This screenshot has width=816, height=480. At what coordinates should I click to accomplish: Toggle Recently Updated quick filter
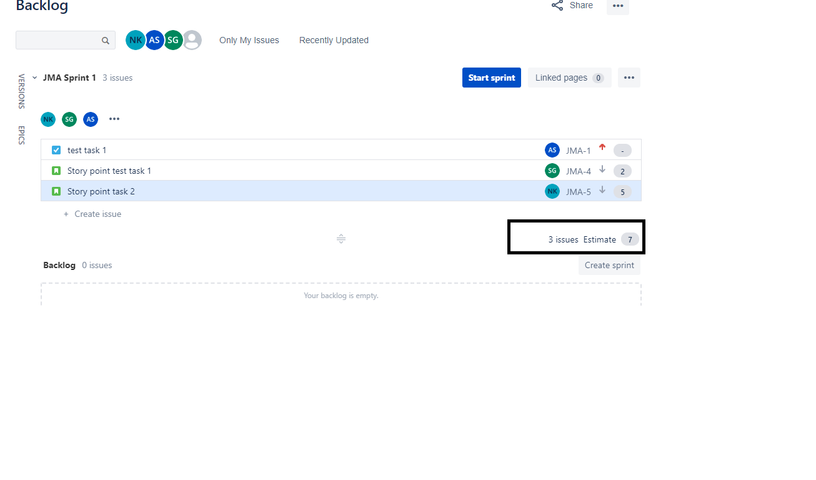[334, 40]
